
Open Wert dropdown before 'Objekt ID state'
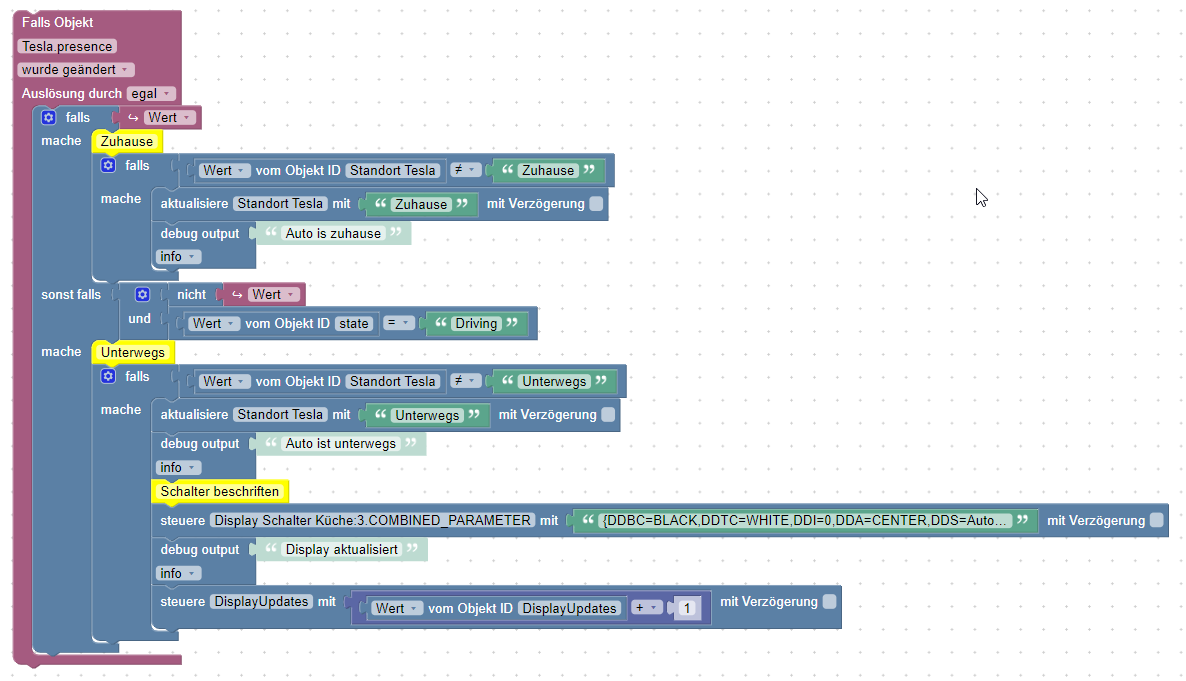click(214, 323)
